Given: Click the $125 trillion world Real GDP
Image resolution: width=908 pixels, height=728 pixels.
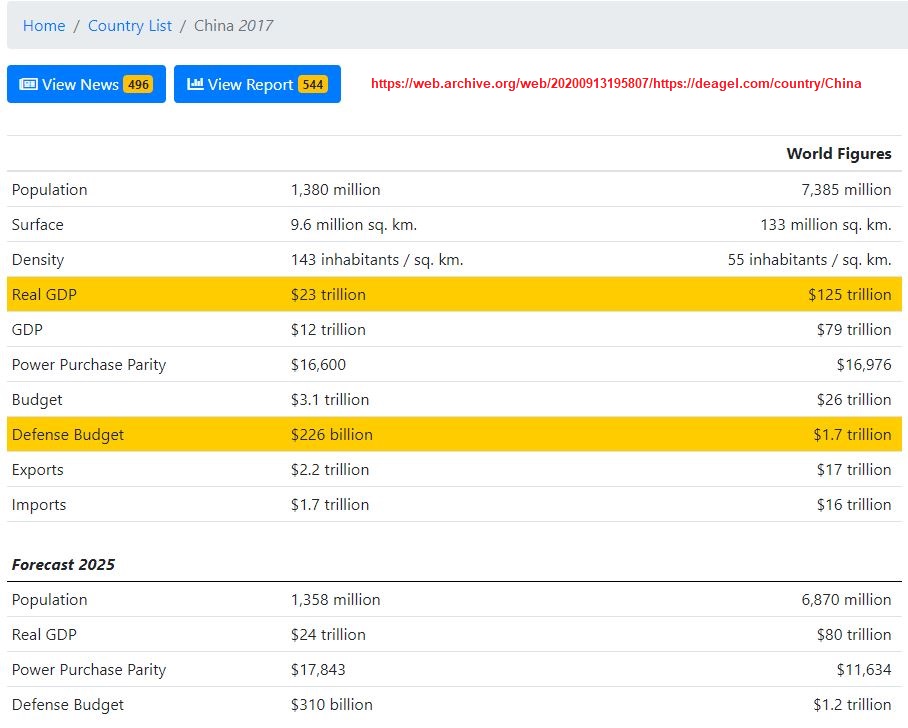Looking at the screenshot, I should point(850,295).
